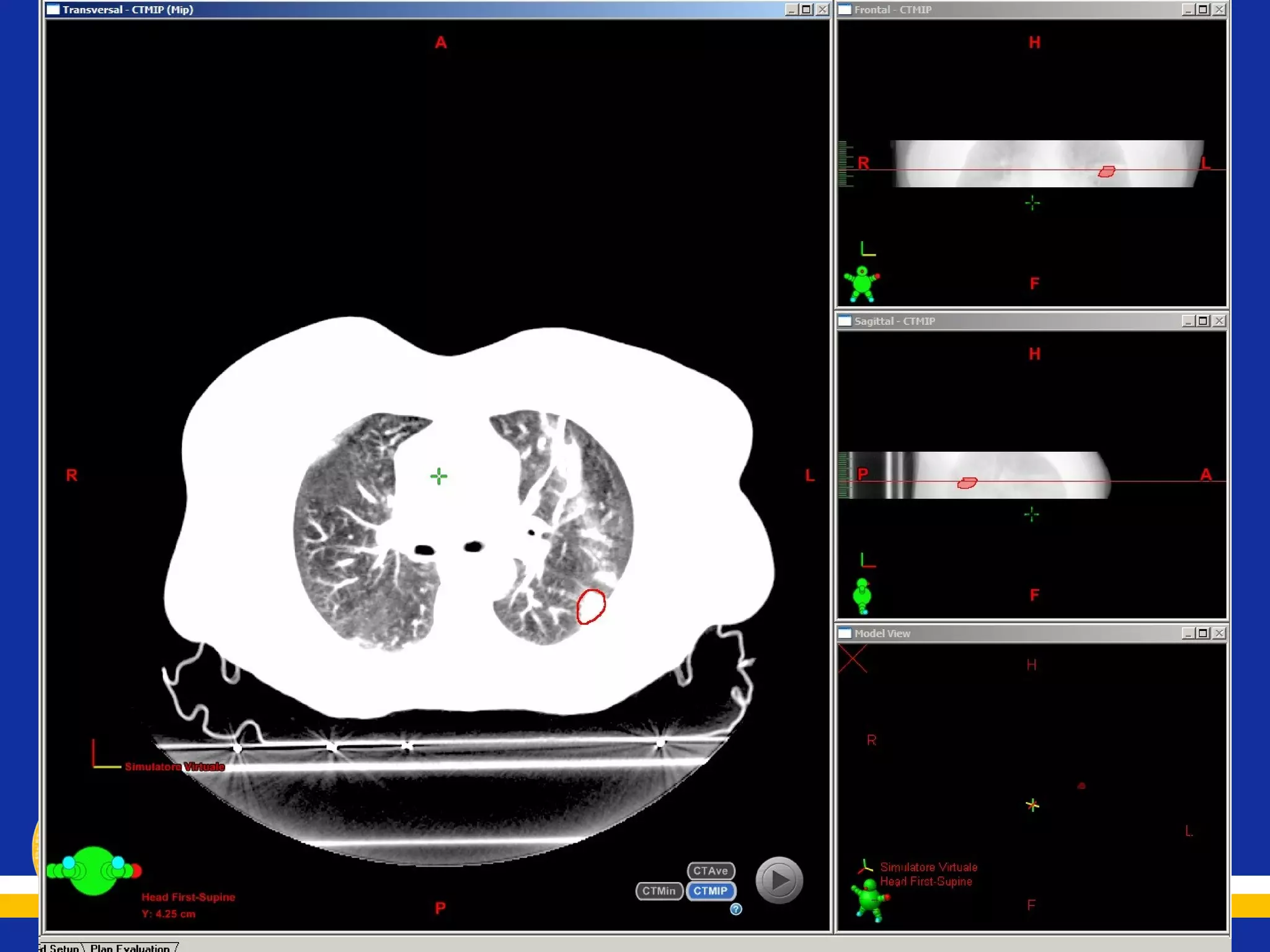Click the red X icon in Model View
This screenshot has height=952, width=1270.
pos(853,659)
